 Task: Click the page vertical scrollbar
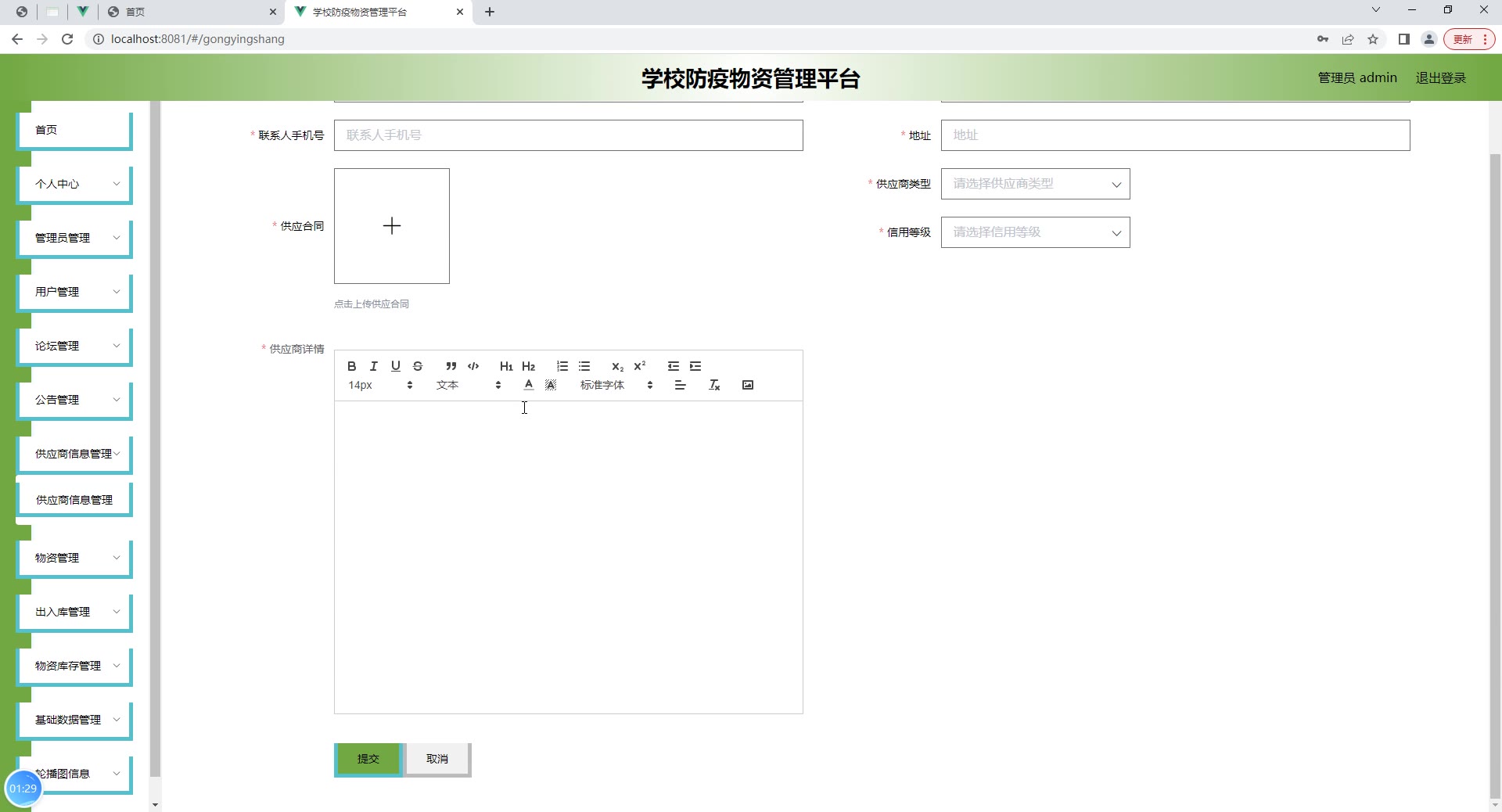click(1495, 477)
